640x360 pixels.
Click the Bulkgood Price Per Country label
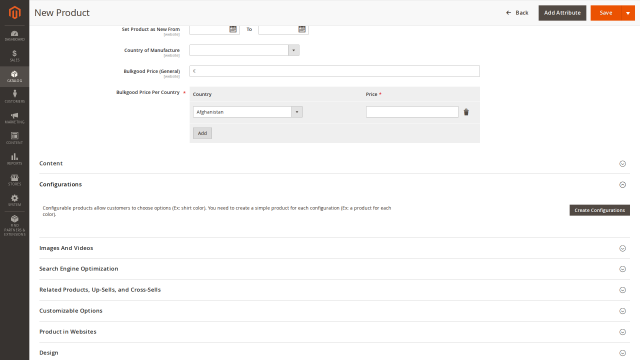click(x=148, y=92)
